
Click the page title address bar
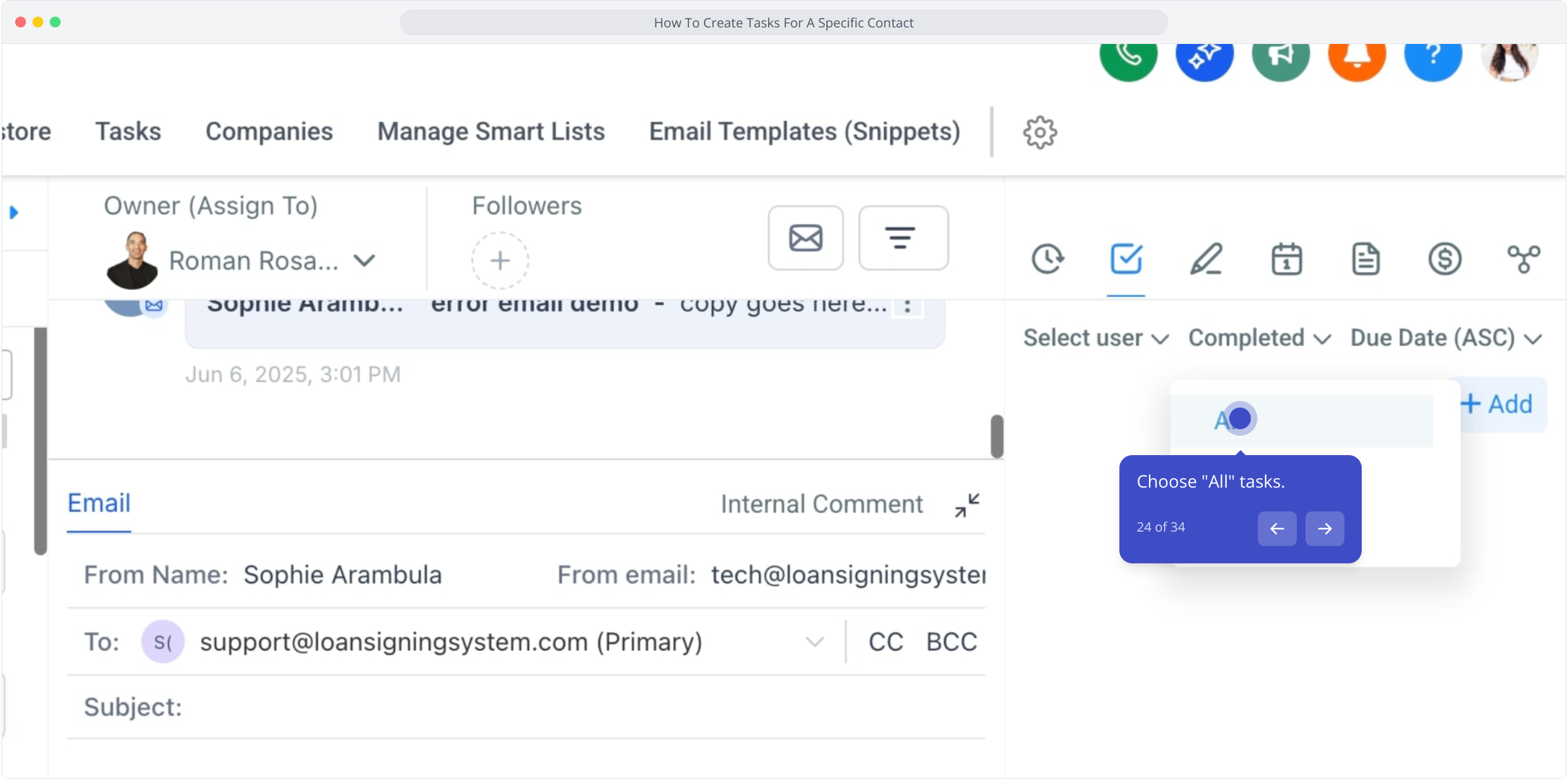(783, 22)
